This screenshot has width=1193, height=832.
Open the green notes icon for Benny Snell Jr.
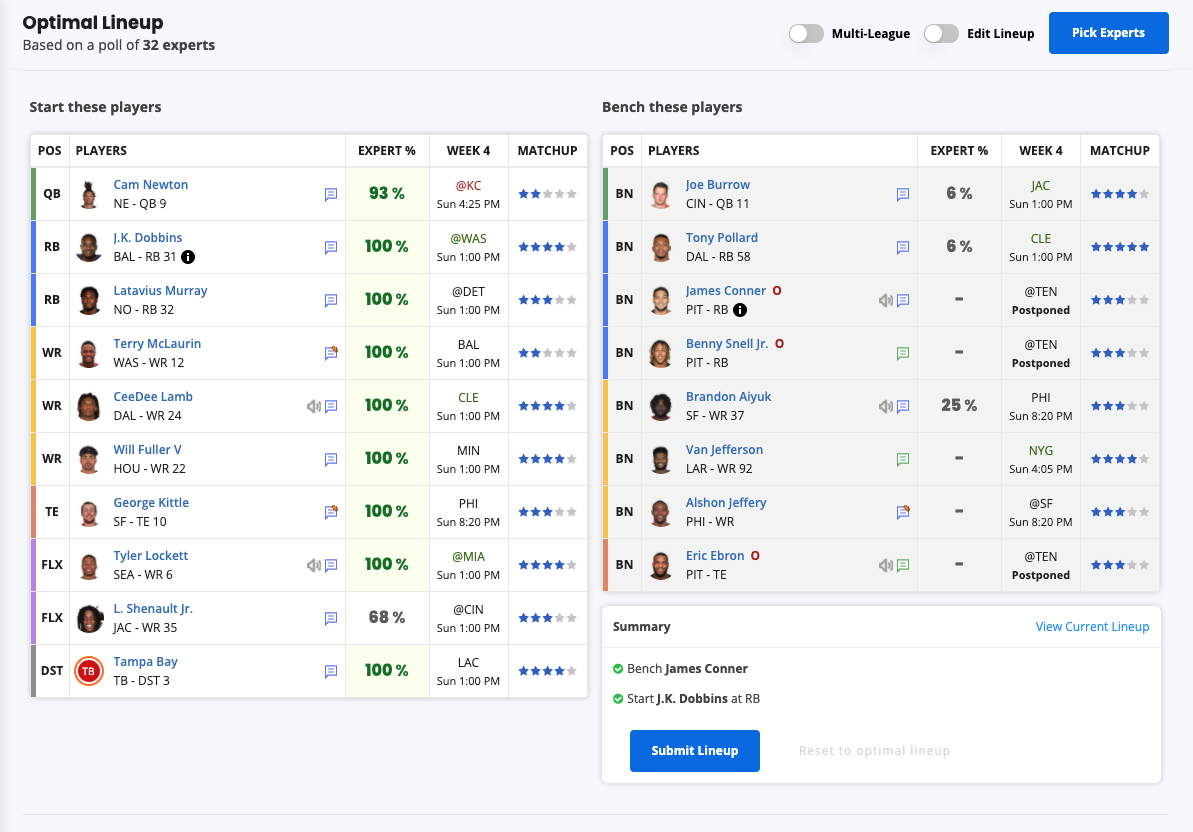click(x=903, y=353)
